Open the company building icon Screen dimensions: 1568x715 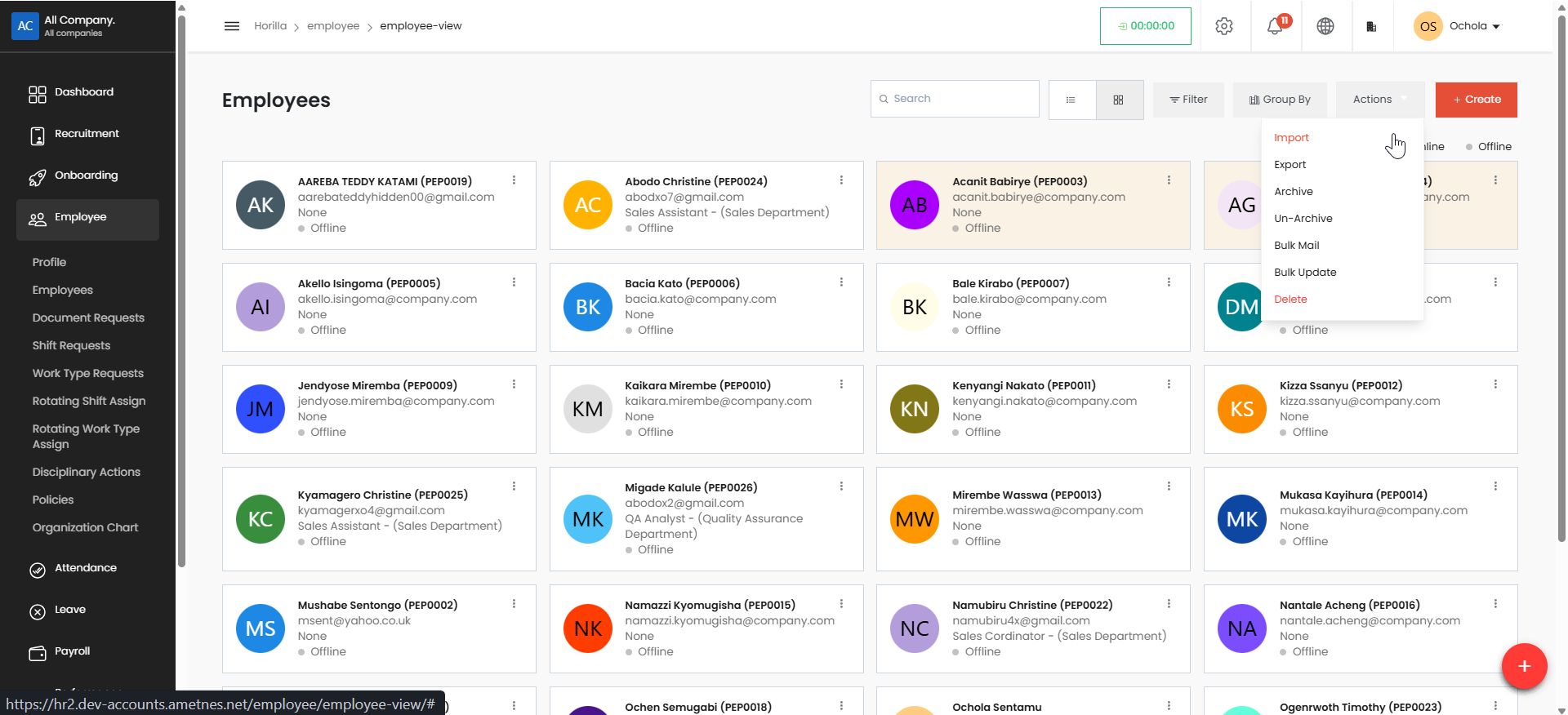click(1371, 26)
